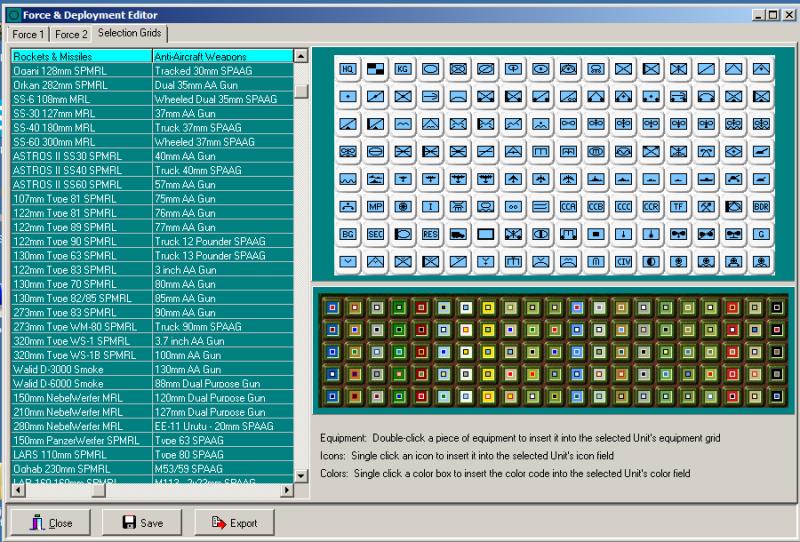Switch to the Force 1 tab
800x542 pixels.
[x=28, y=34]
